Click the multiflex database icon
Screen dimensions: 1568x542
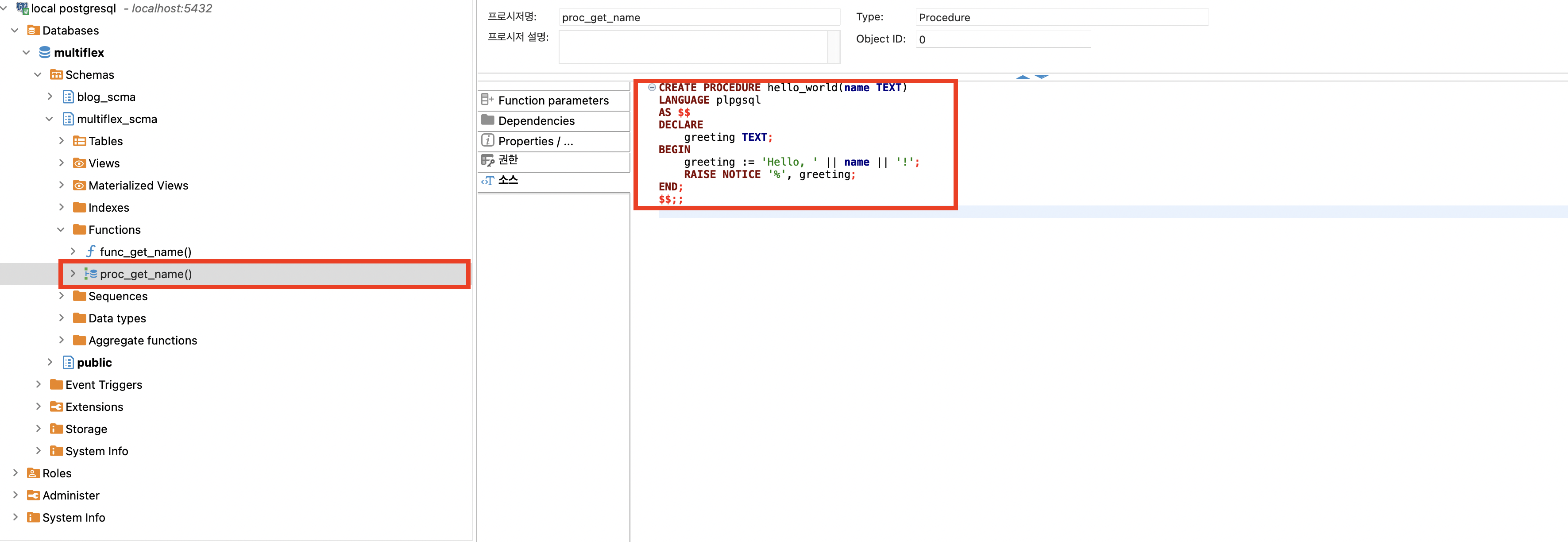44,52
